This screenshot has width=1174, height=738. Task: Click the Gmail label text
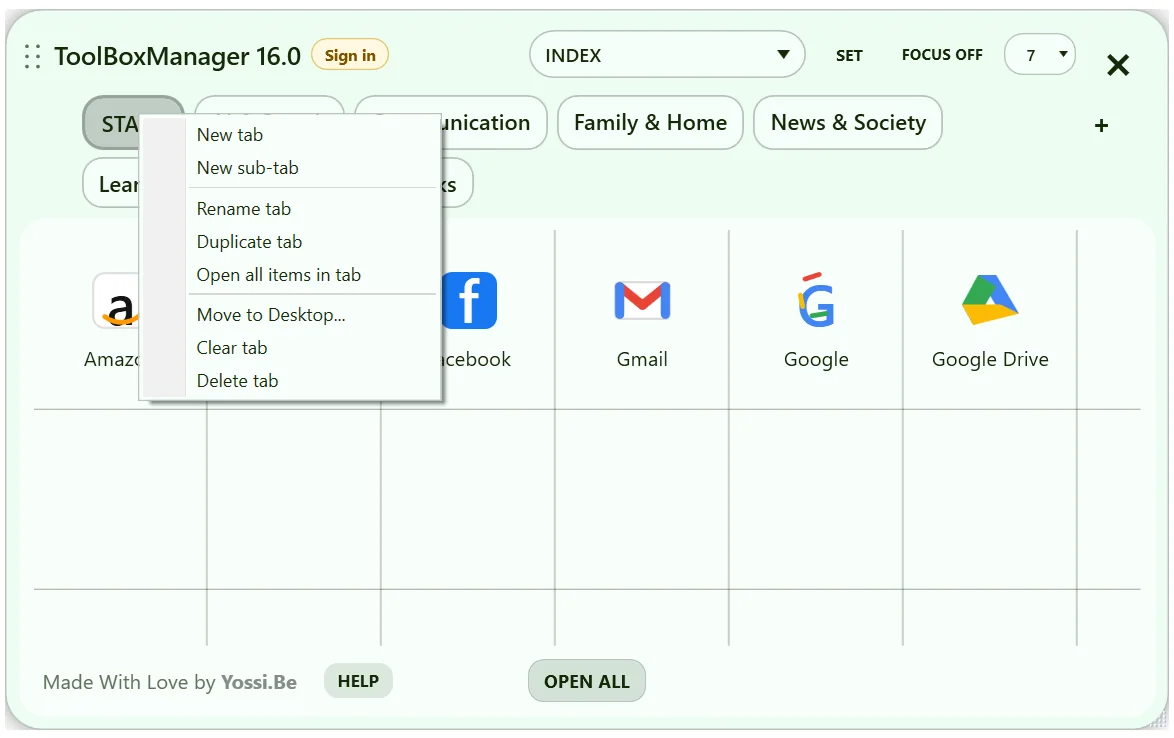point(642,359)
